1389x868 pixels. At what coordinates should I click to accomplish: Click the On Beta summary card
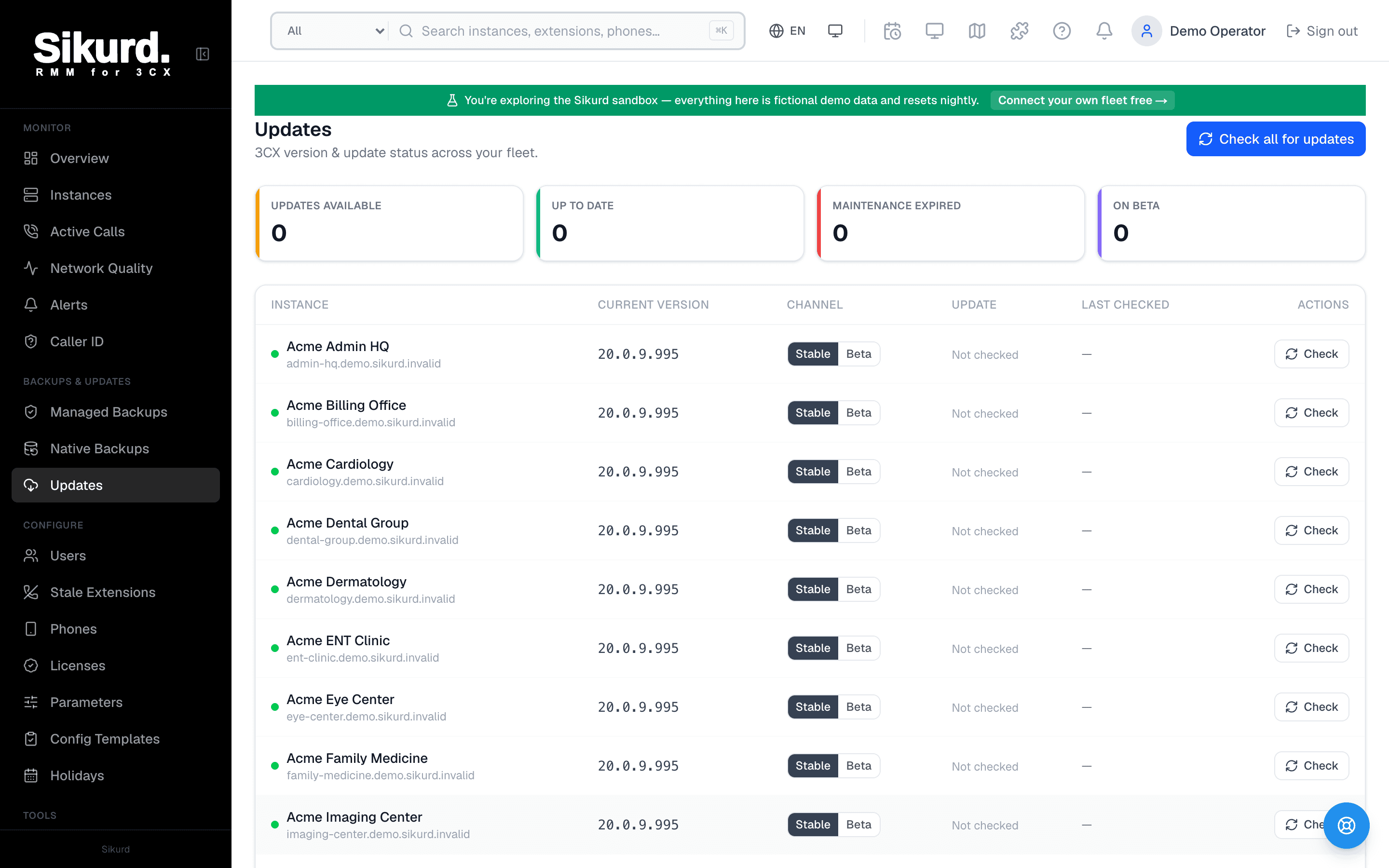coord(1231,223)
